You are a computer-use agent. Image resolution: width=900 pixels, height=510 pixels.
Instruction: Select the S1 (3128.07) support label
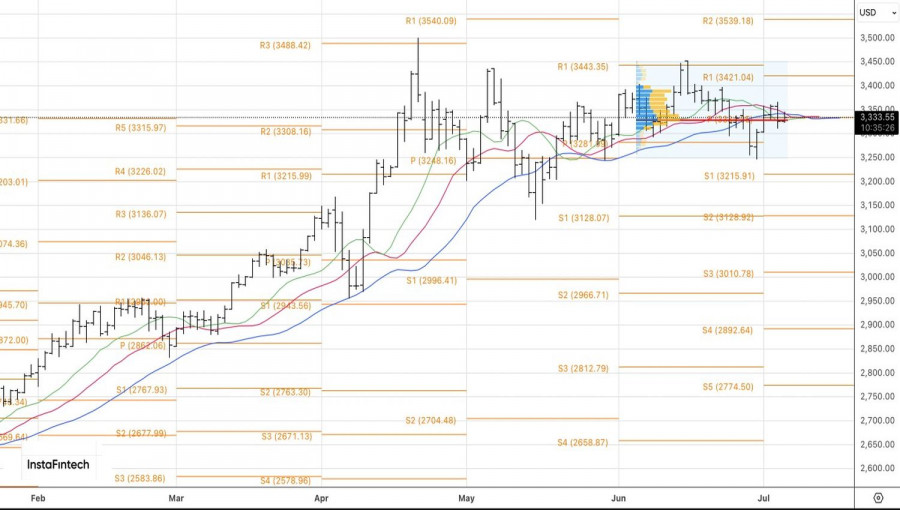584,218
